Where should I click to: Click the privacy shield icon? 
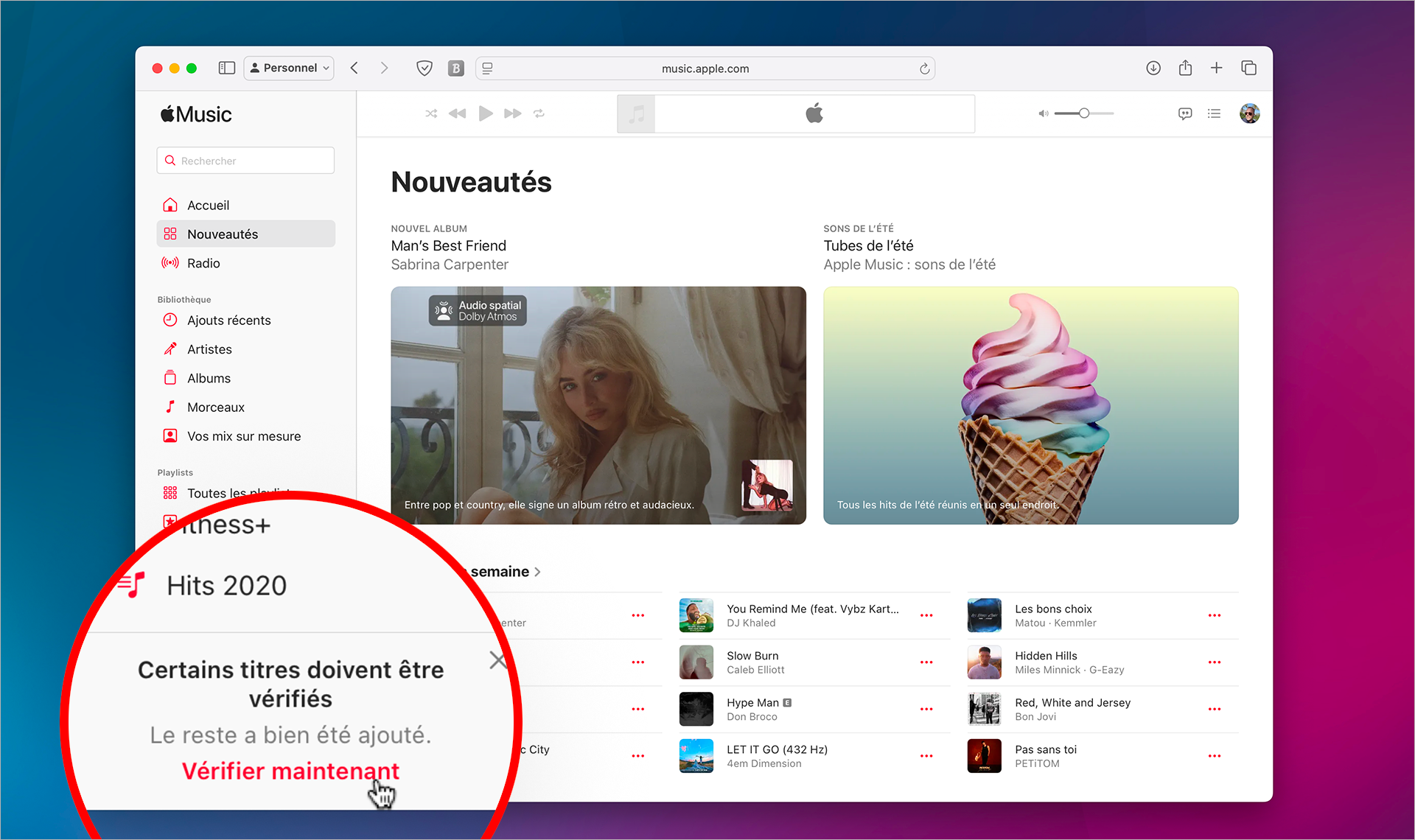coord(424,68)
